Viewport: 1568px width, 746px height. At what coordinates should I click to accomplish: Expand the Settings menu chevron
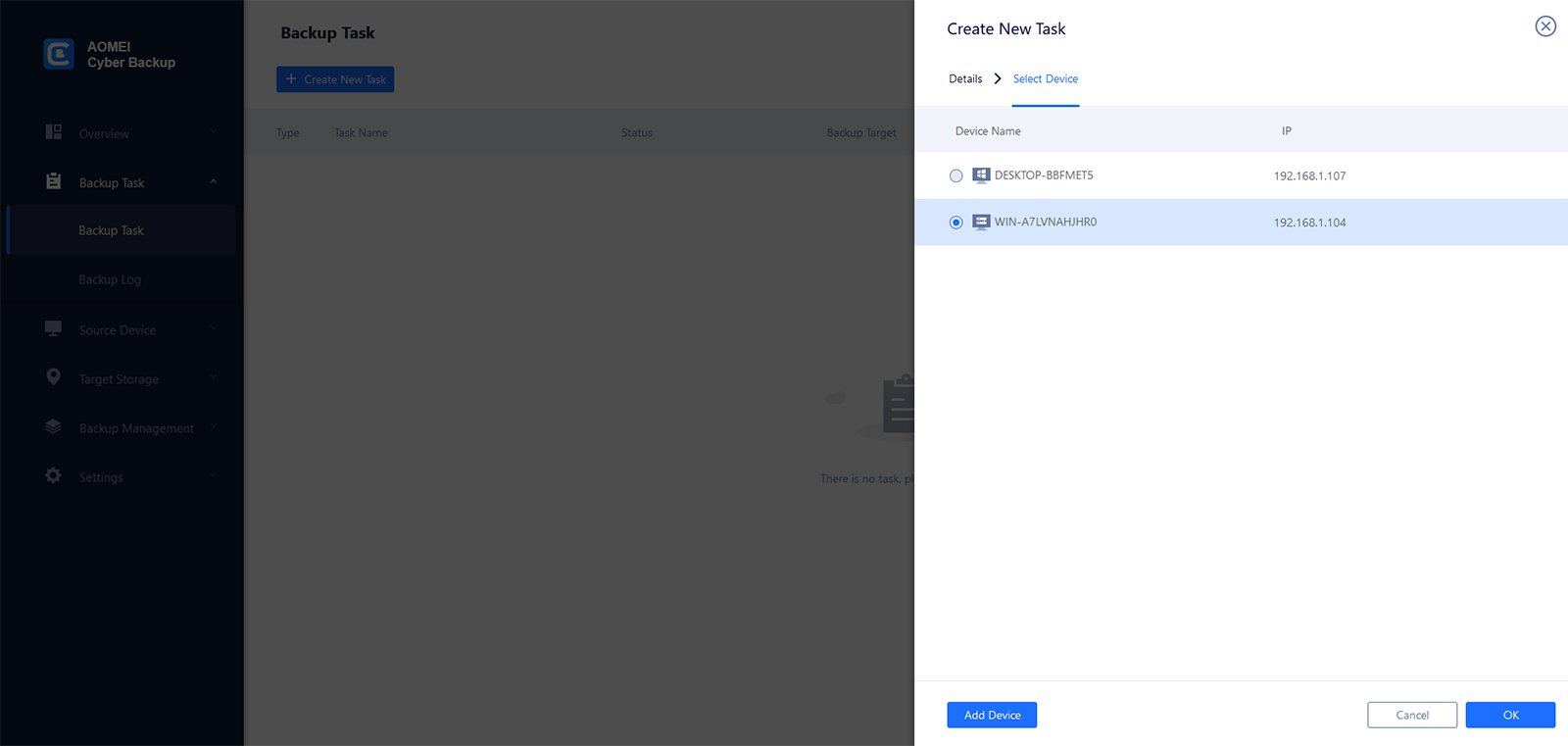(214, 476)
